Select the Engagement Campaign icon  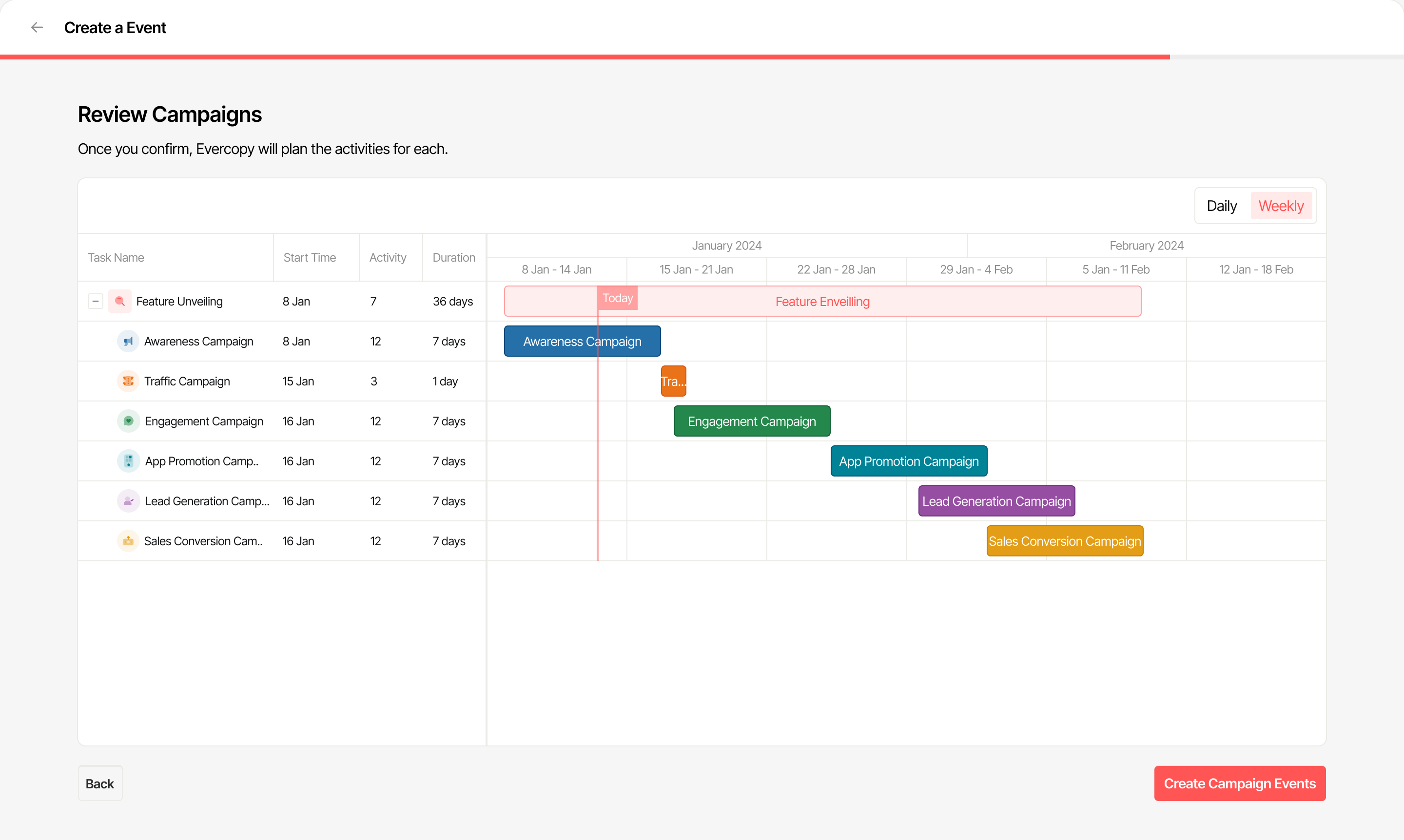(128, 421)
